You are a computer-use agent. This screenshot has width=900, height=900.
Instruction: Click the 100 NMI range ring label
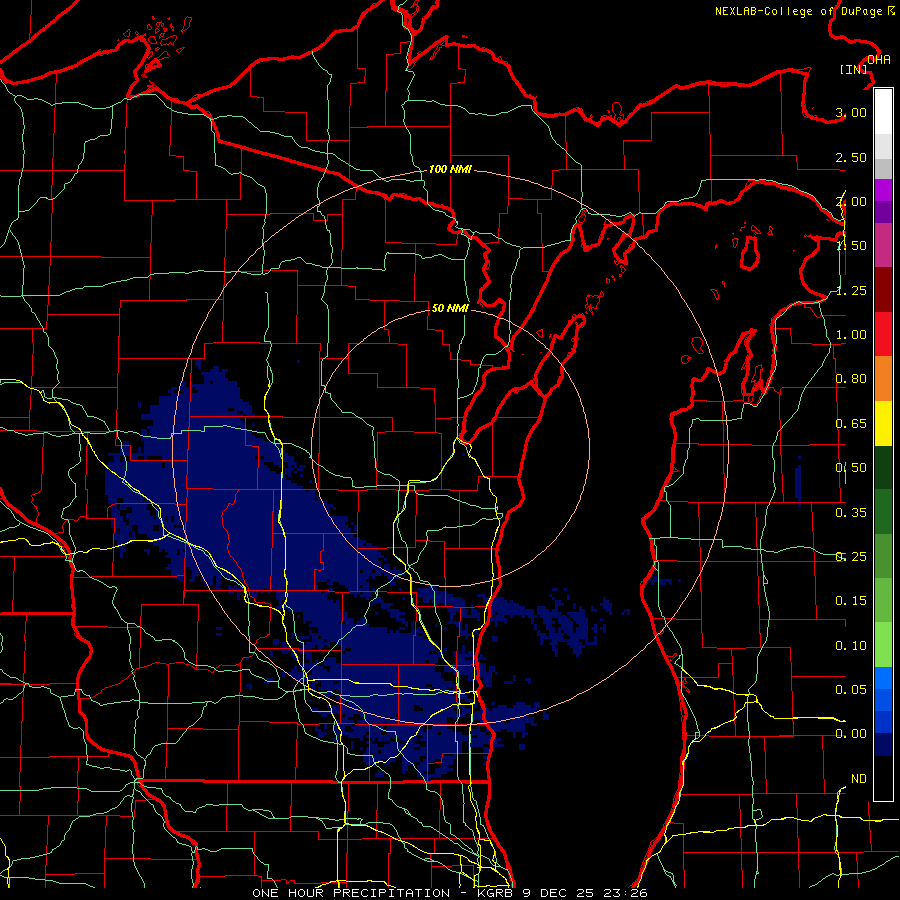click(450, 169)
